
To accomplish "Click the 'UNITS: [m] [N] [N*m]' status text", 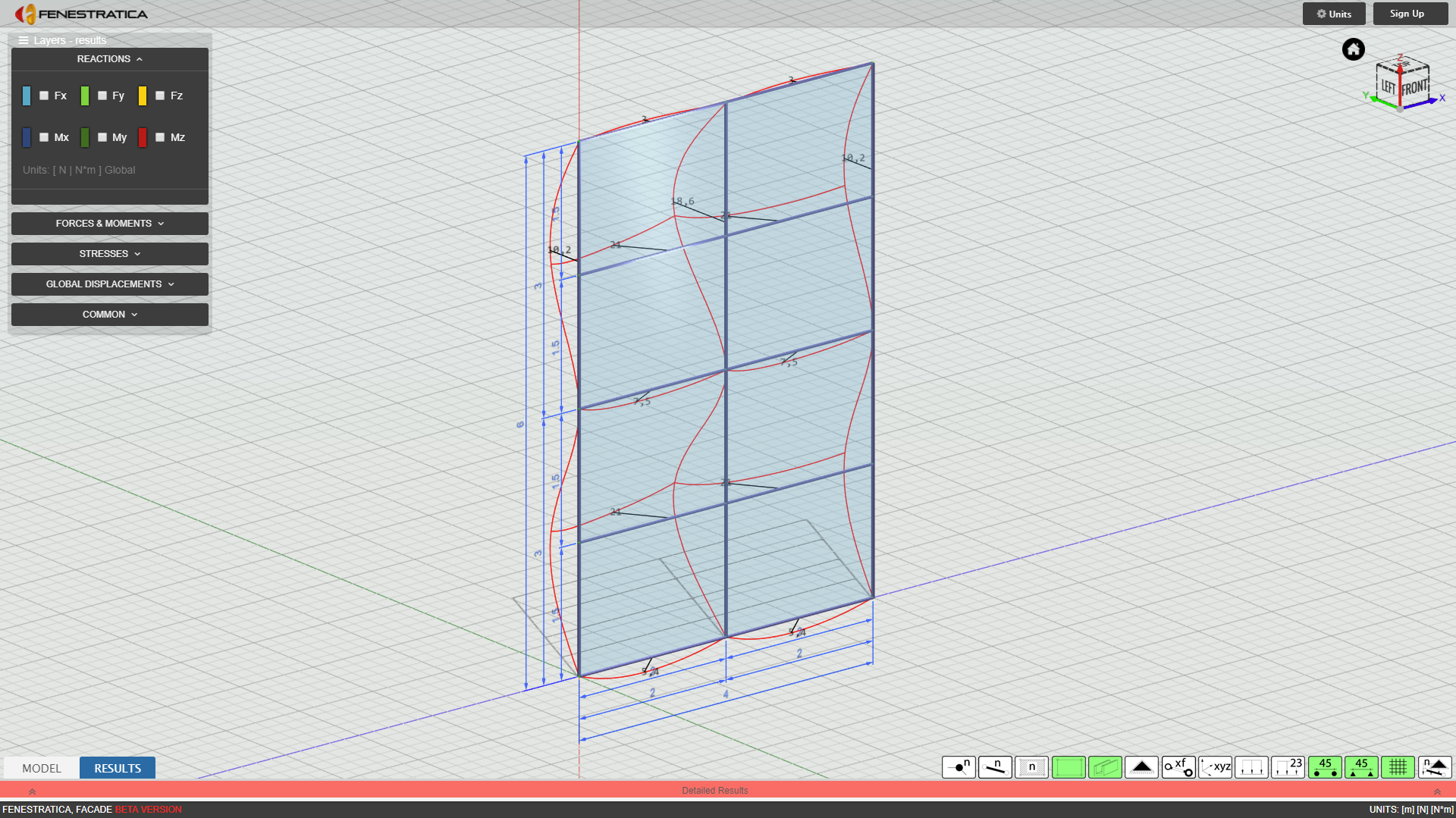I will 1411,810.
